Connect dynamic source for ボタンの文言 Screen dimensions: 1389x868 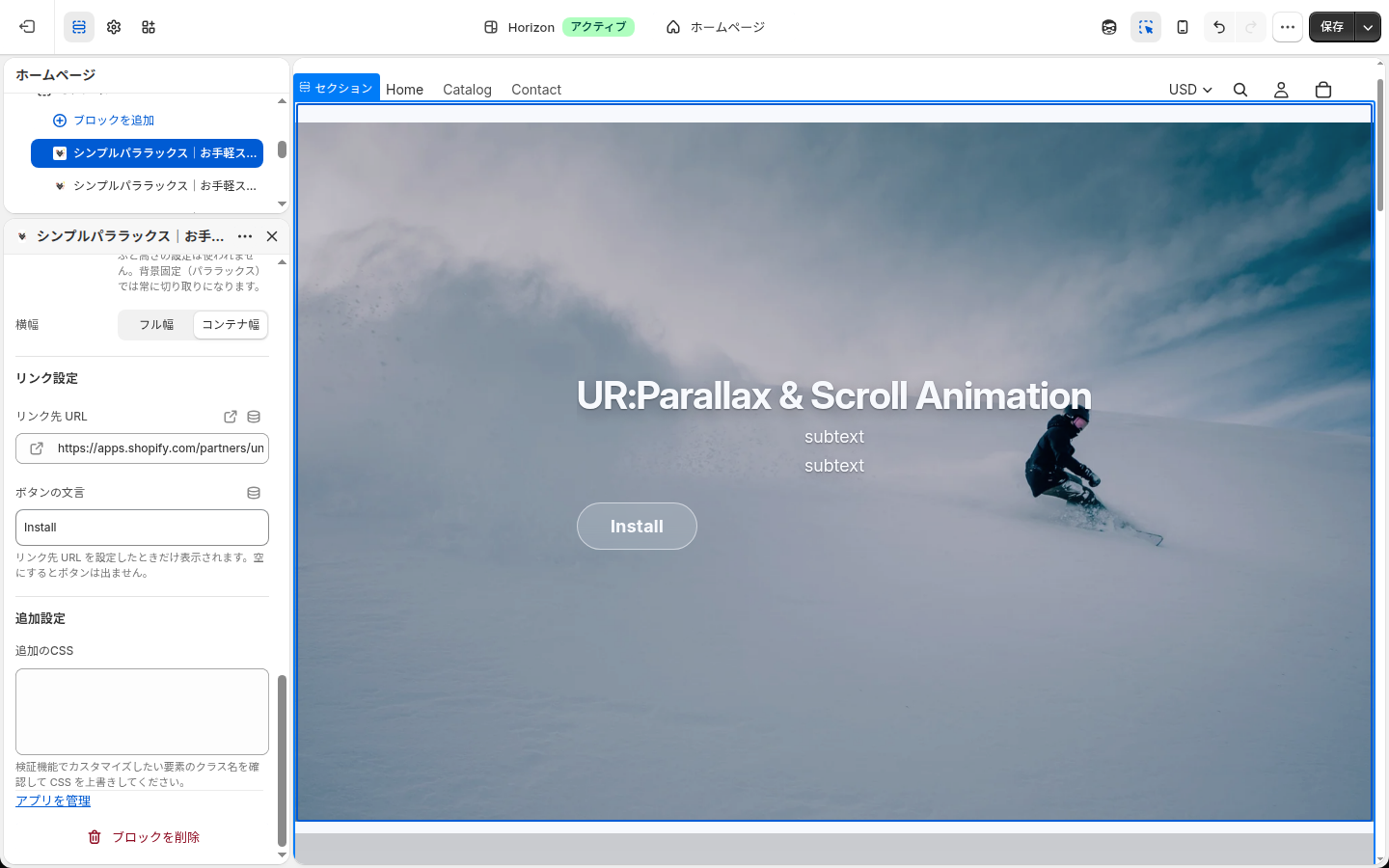(x=254, y=493)
